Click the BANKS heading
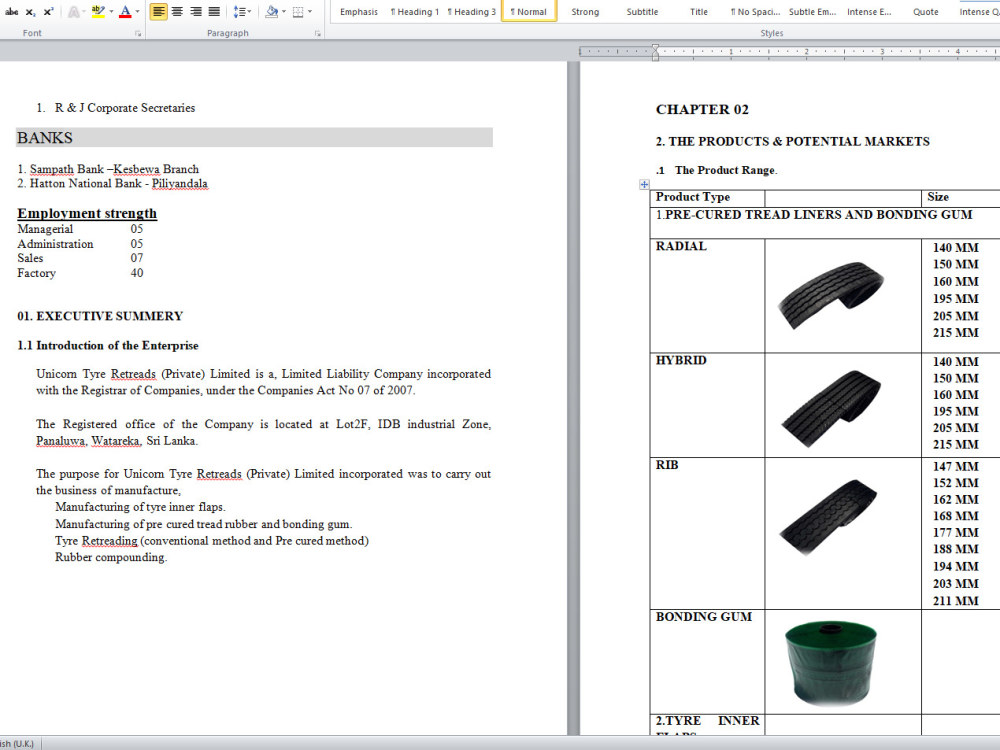1000x750 pixels. point(45,138)
